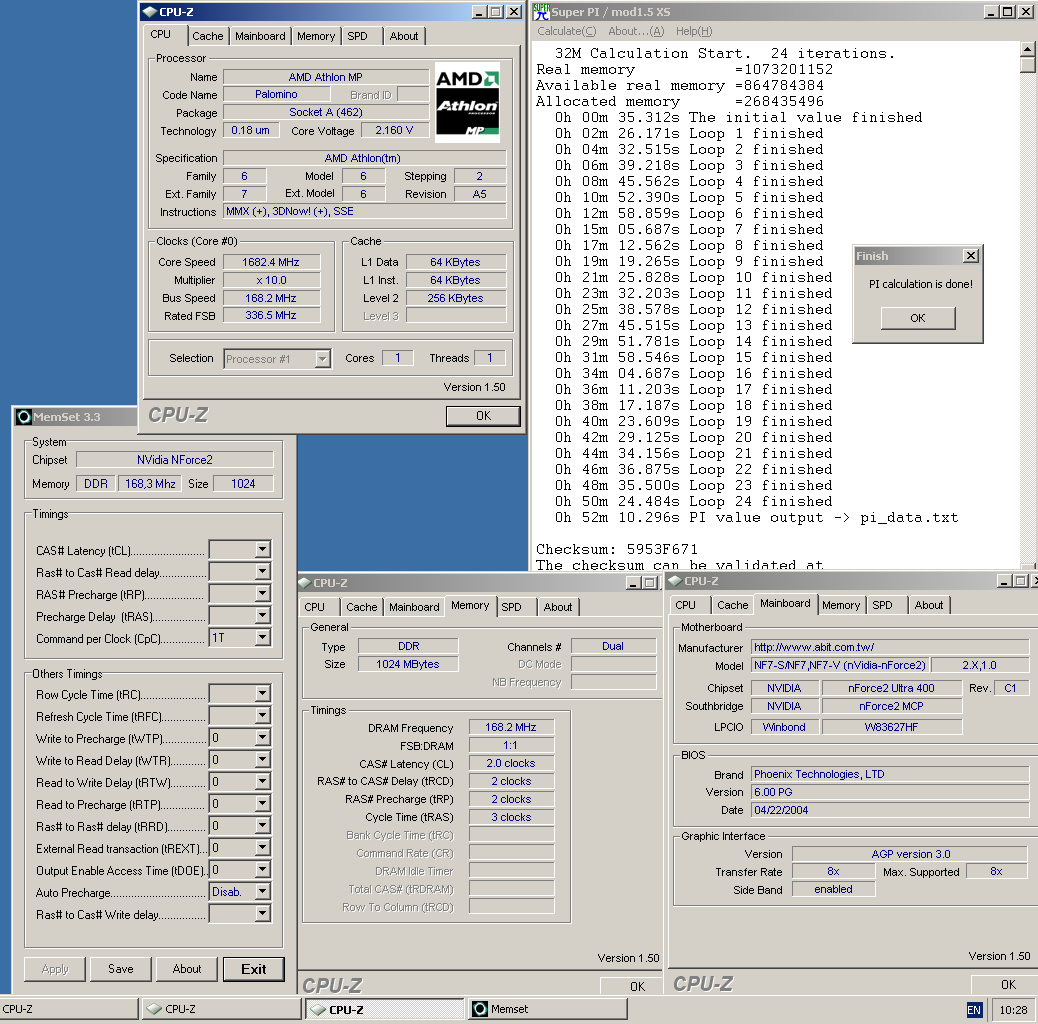This screenshot has height=1024, width=1038.
Task: Open Auto Precharge dropdown
Action: (x=263, y=892)
